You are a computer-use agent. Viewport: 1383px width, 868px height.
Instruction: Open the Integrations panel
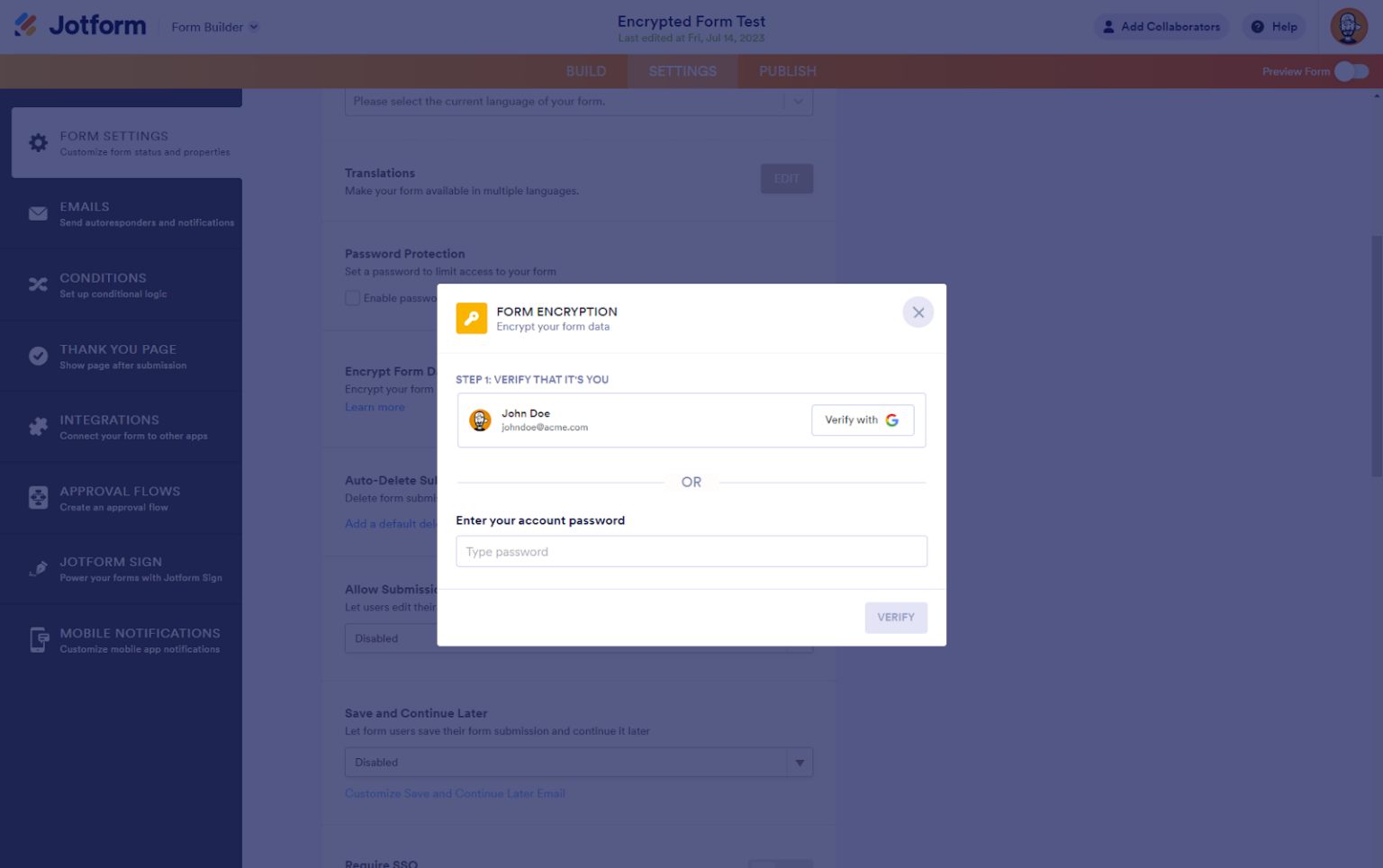coord(122,426)
